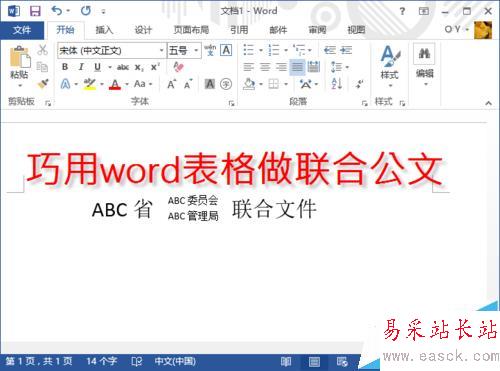500x371 pixels.
Task: Click the Paste clipboard icon
Action: [20, 57]
